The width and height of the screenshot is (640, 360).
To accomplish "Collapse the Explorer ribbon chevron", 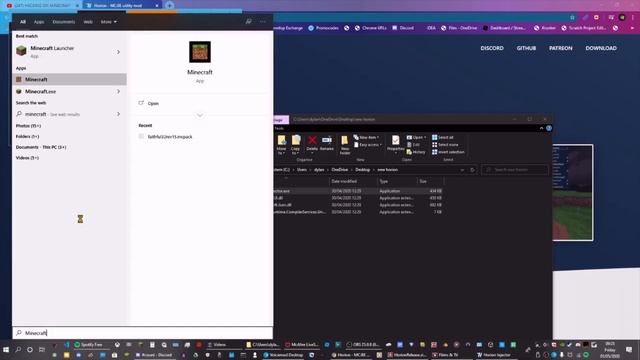I will [x=542, y=128].
